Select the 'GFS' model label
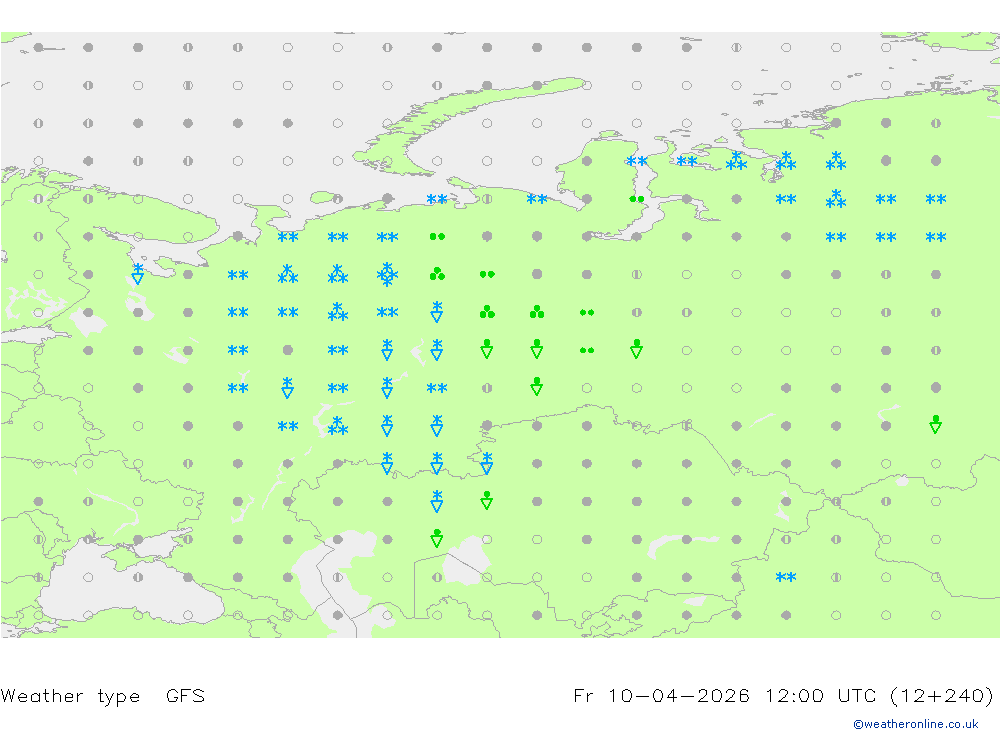This screenshot has height=733, width=1000. [x=185, y=695]
